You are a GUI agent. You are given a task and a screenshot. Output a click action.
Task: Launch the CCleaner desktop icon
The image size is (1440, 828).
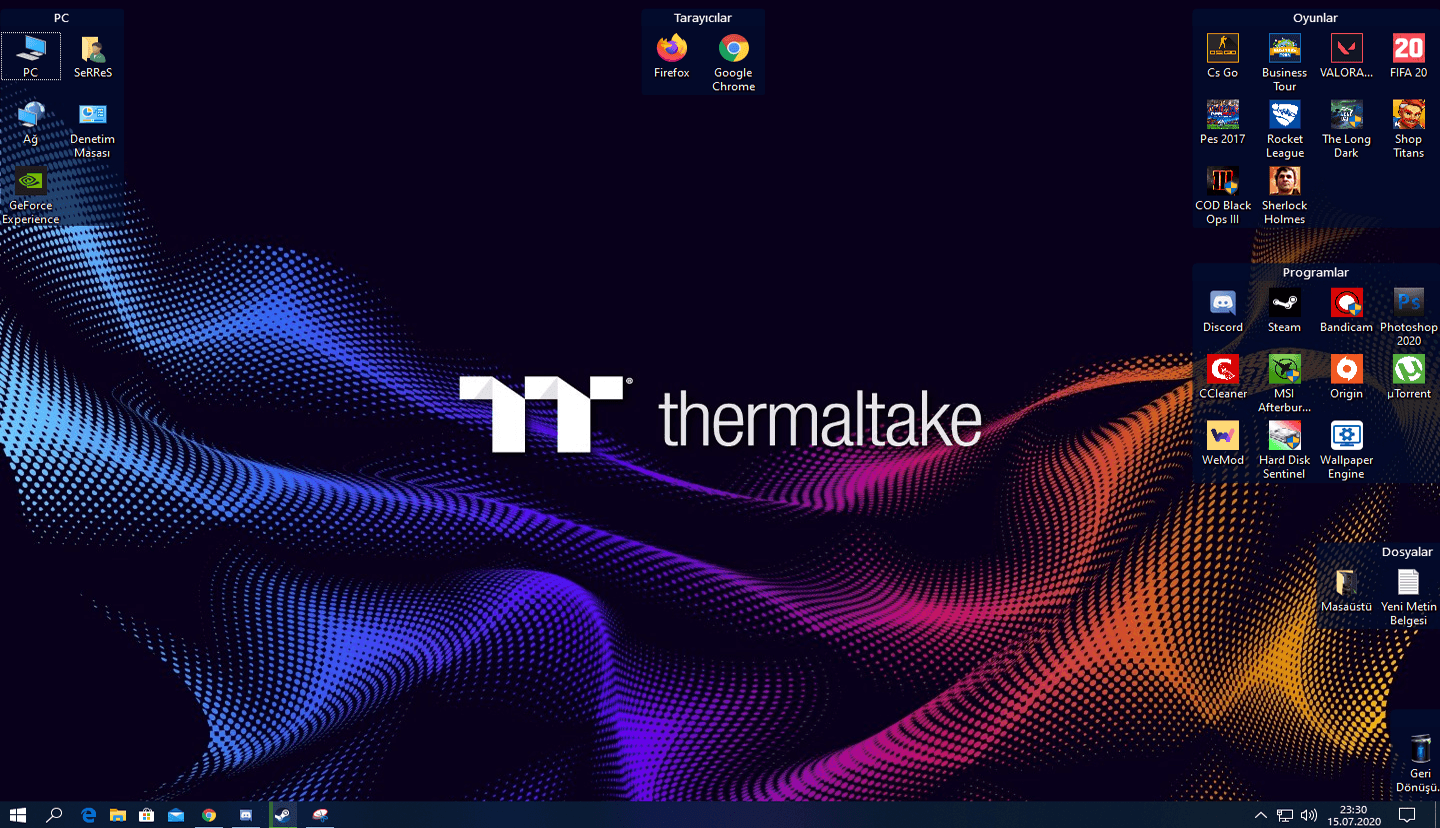pos(1223,377)
